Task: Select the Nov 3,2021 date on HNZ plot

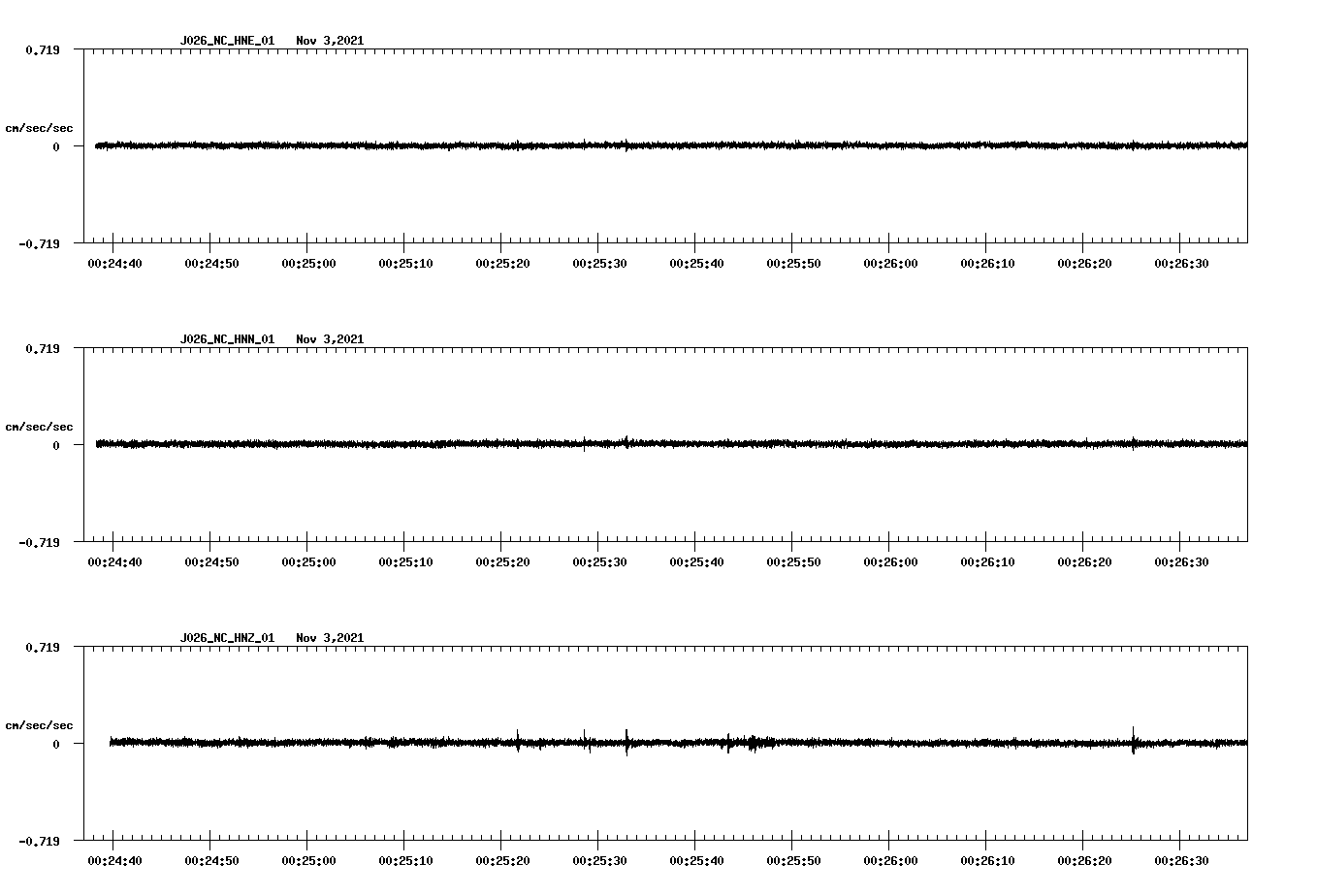Action: point(330,638)
